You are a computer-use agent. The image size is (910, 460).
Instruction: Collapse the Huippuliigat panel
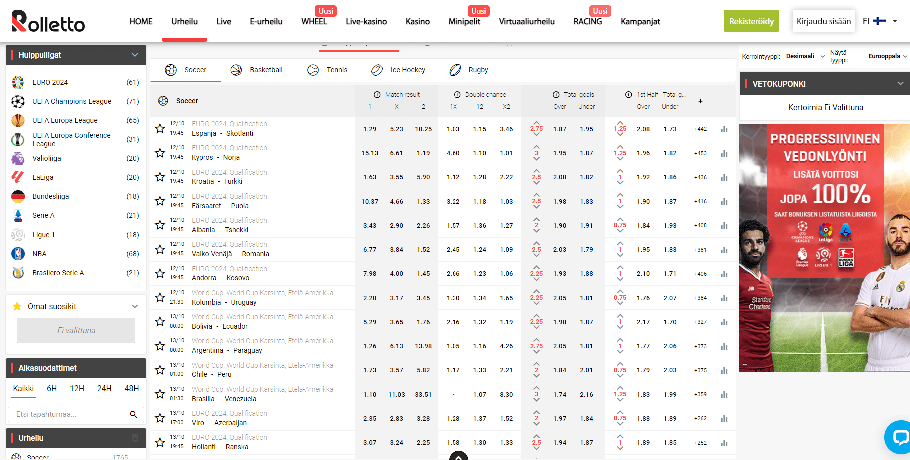pos(134,55)
